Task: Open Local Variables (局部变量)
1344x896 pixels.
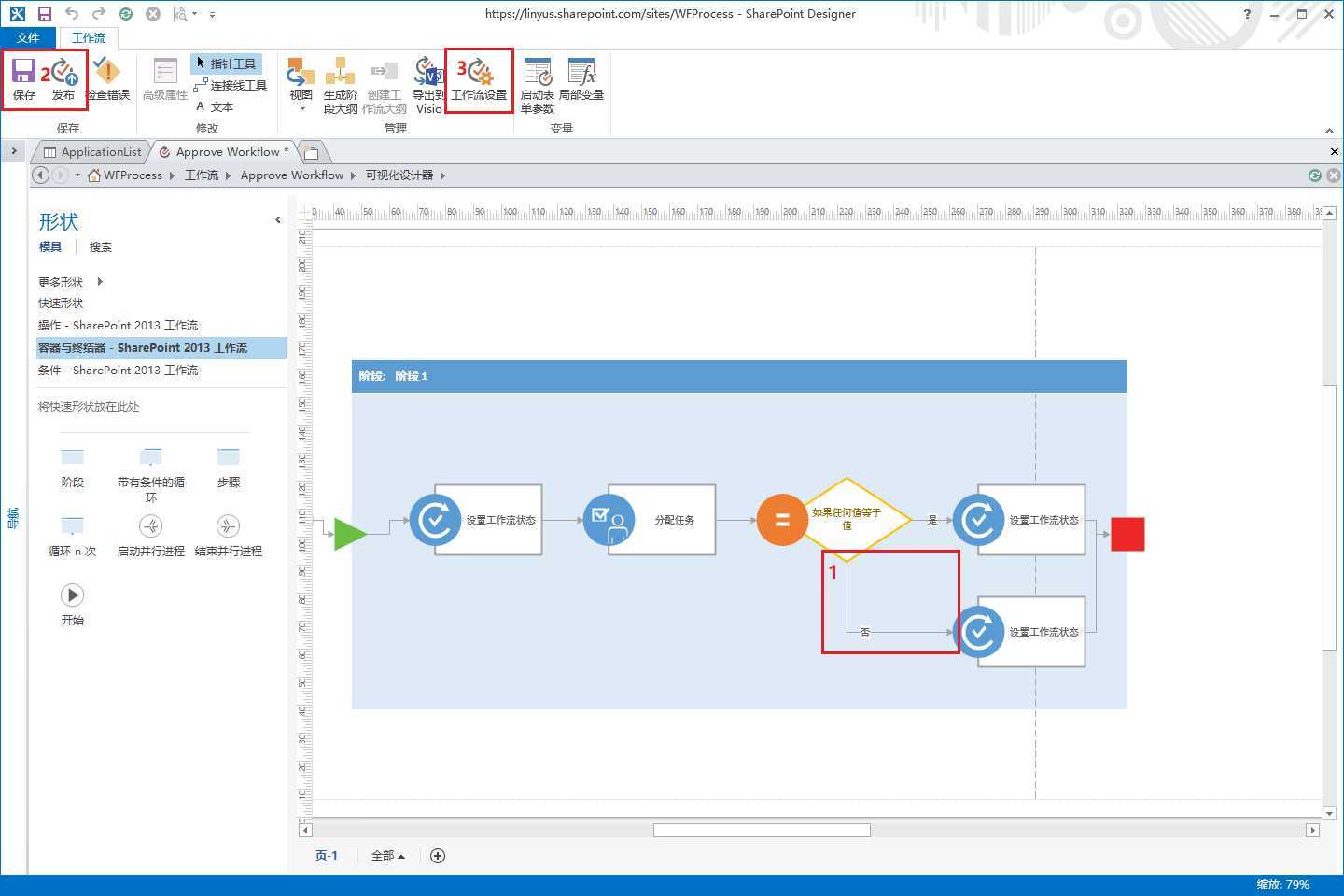Action: point(581,80)
